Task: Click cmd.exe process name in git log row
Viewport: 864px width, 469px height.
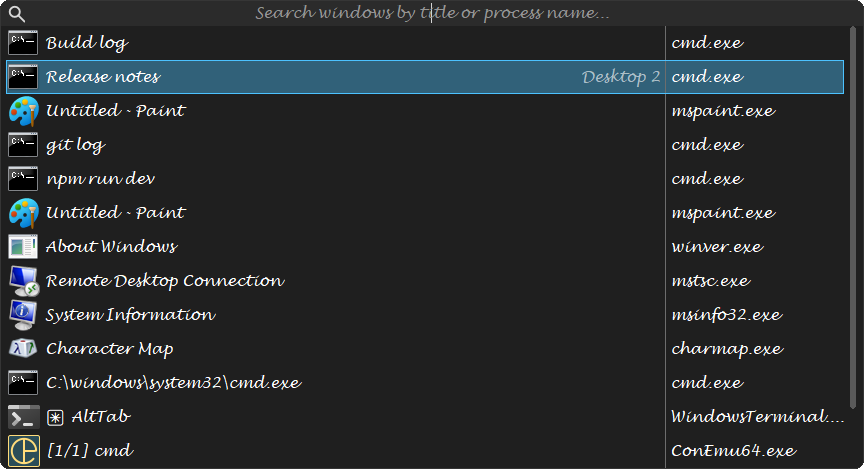Action: (708, 145)
